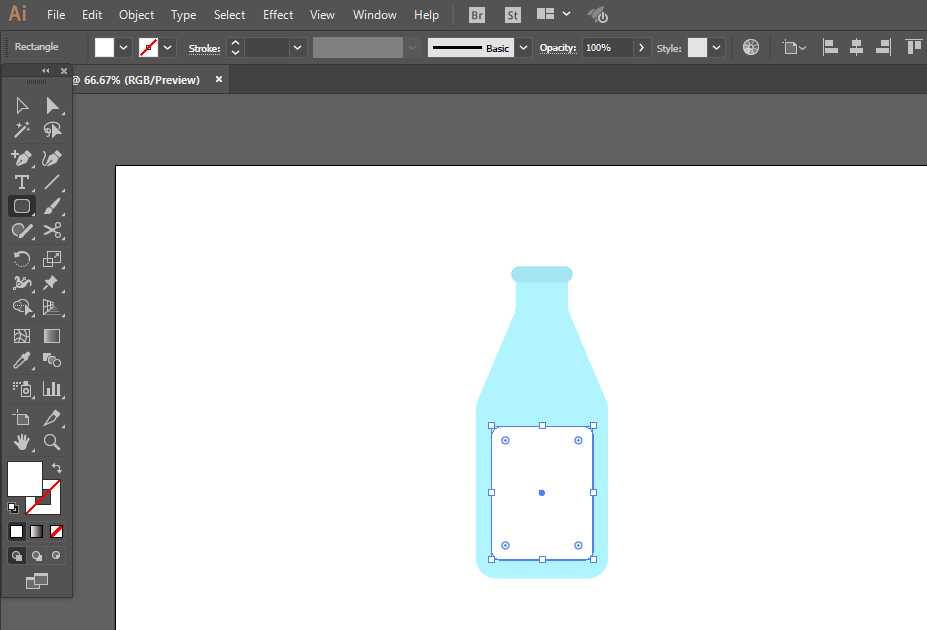Open the Opacity options
Viewport: 927px width, 630px height.
[641, 47]
